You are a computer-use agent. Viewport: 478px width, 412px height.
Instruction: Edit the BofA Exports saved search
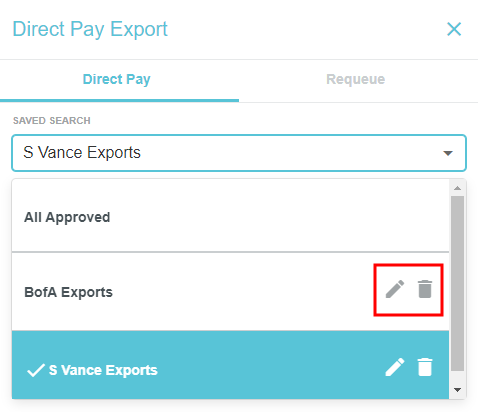coord(395,289)
